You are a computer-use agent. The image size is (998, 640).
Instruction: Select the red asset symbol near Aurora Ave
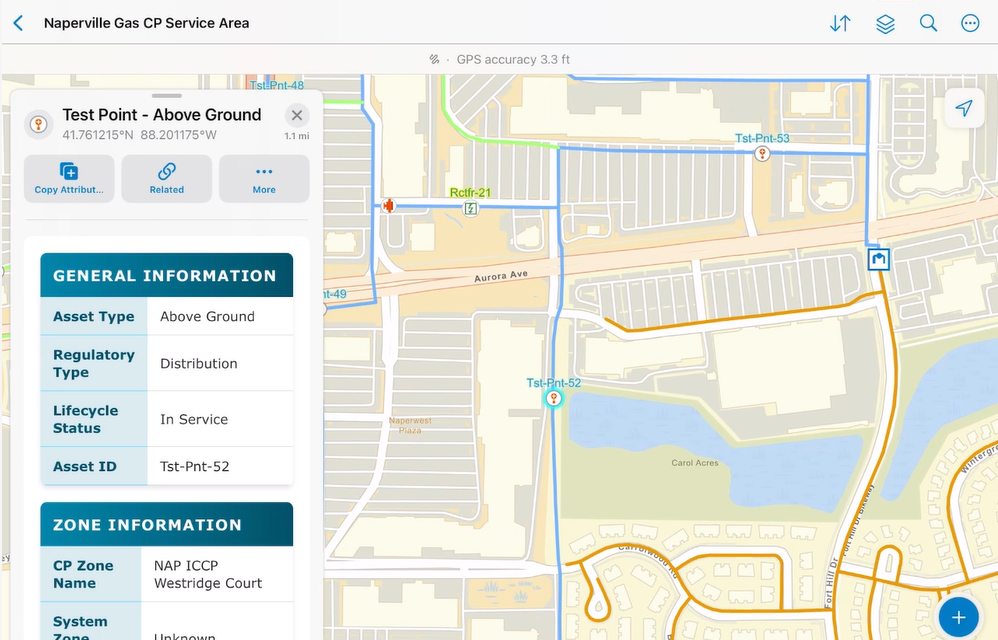389,205
